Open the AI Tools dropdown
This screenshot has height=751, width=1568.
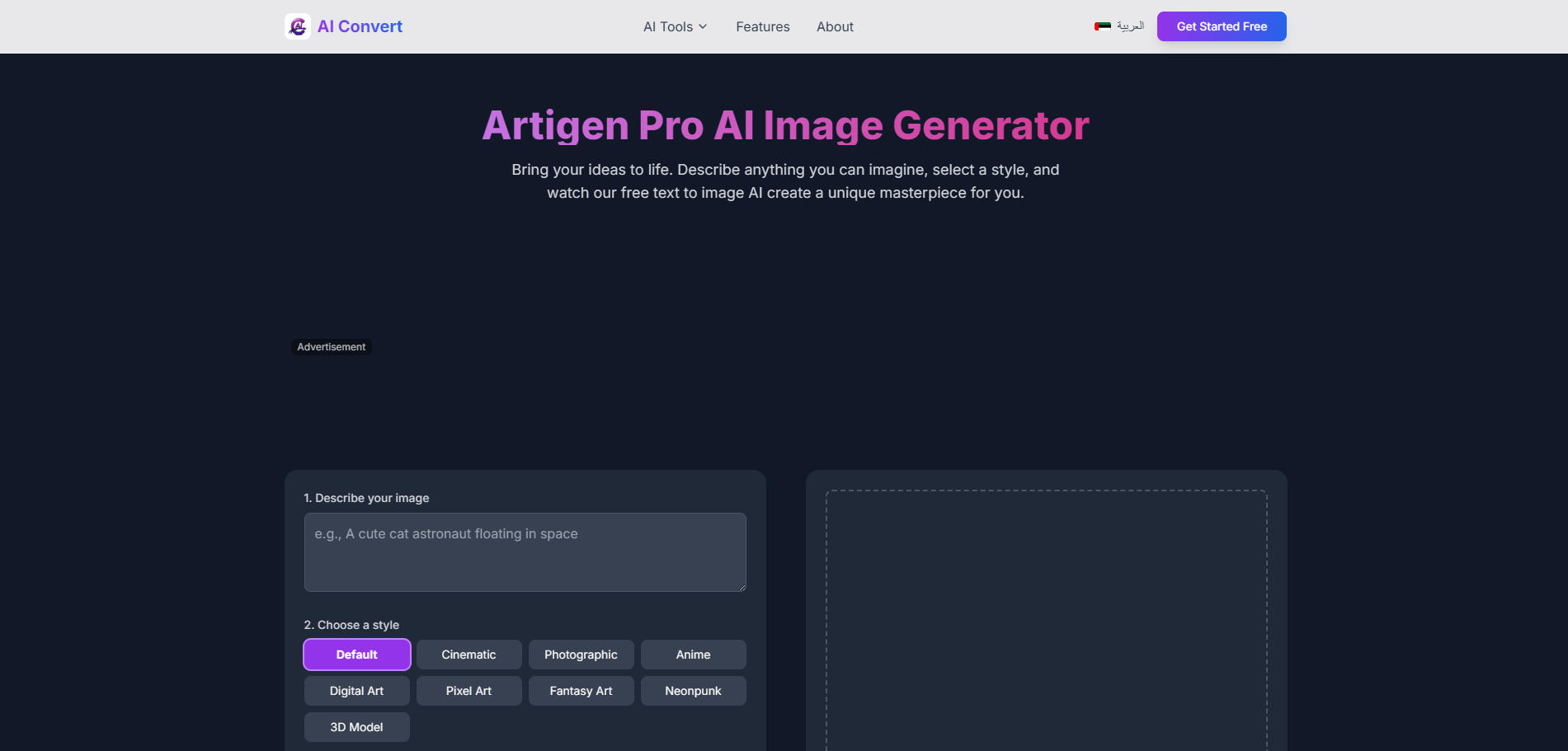click(674, 26)
